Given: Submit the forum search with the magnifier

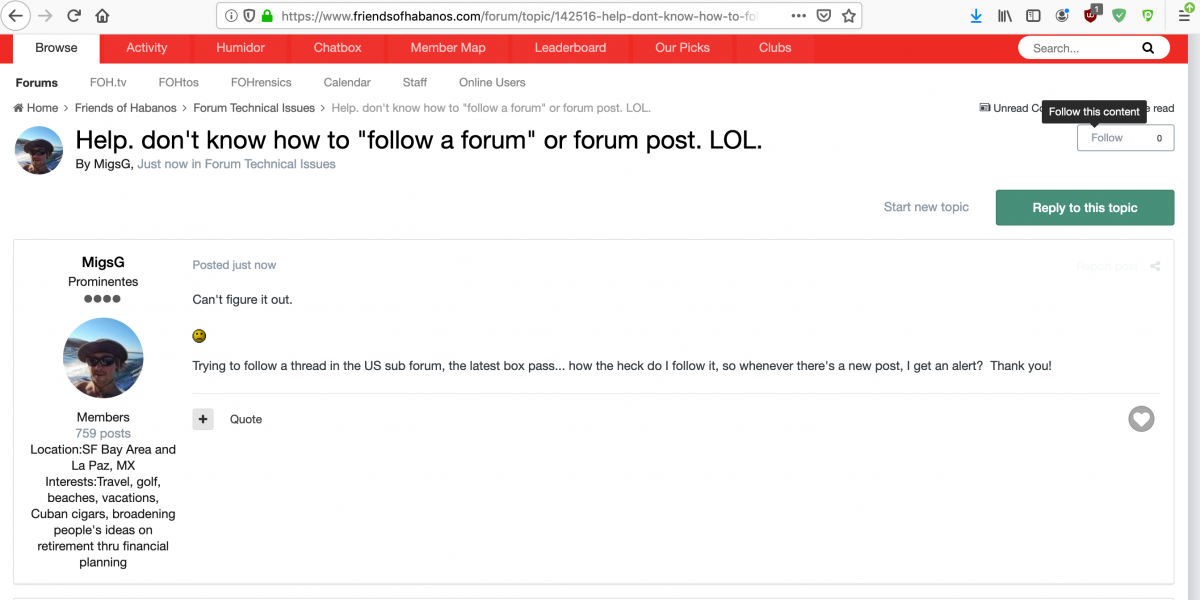Looking at the screenshot, I should [1148, 48].
